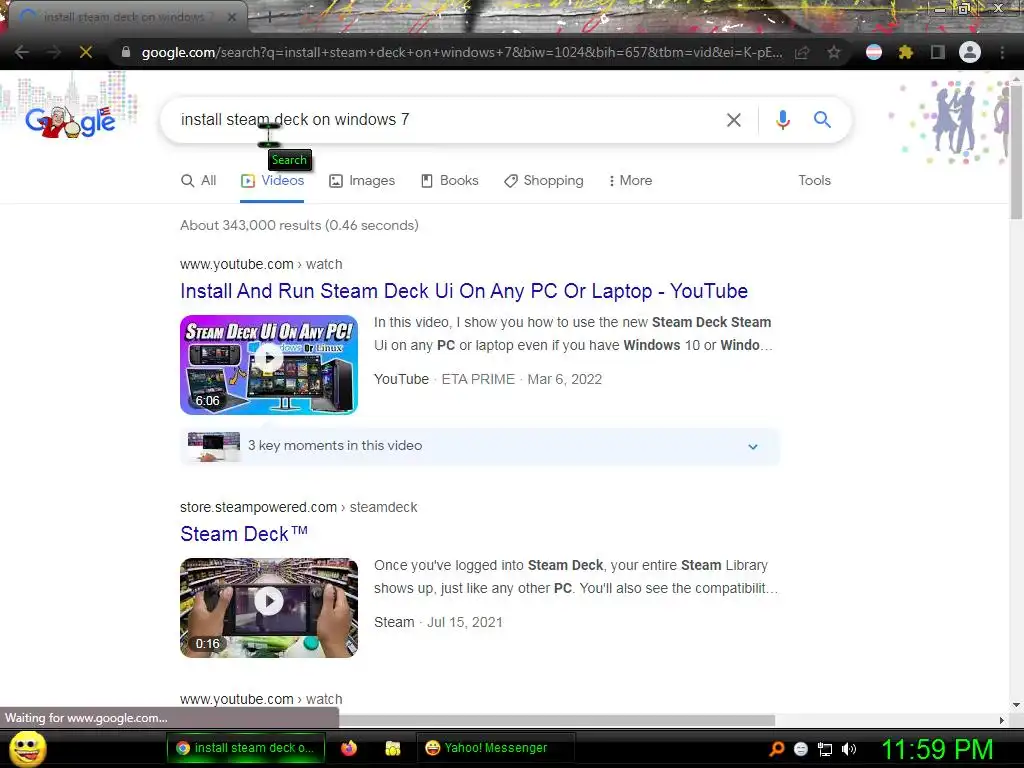Open the 'Steam Deck™' result link
1024x768 pixels.
tap(244, 534)
